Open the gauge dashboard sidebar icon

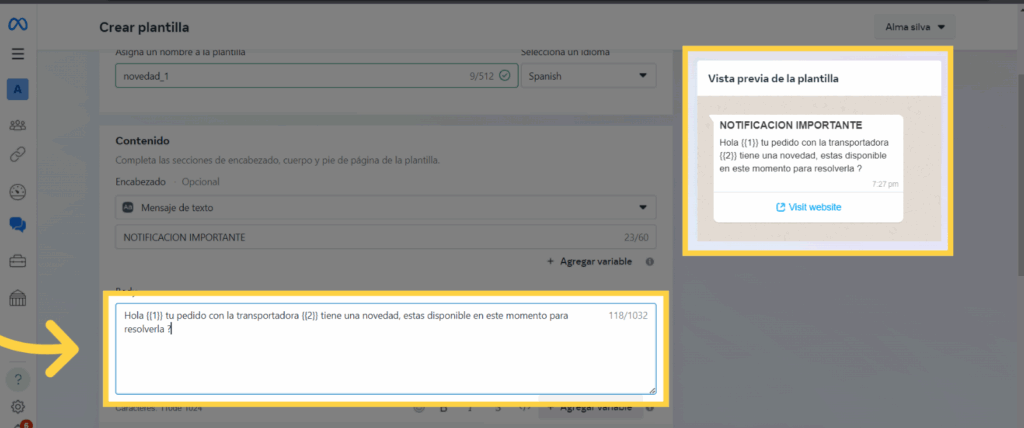(18, 192)
